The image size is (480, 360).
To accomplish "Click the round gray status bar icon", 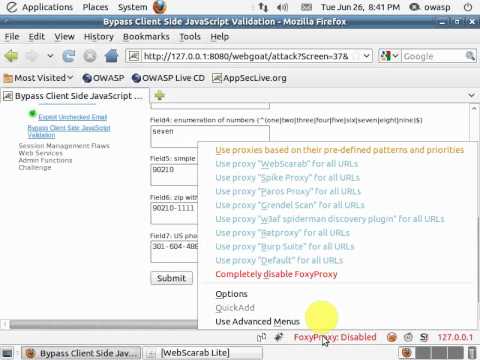I will (x=408, y=337).
